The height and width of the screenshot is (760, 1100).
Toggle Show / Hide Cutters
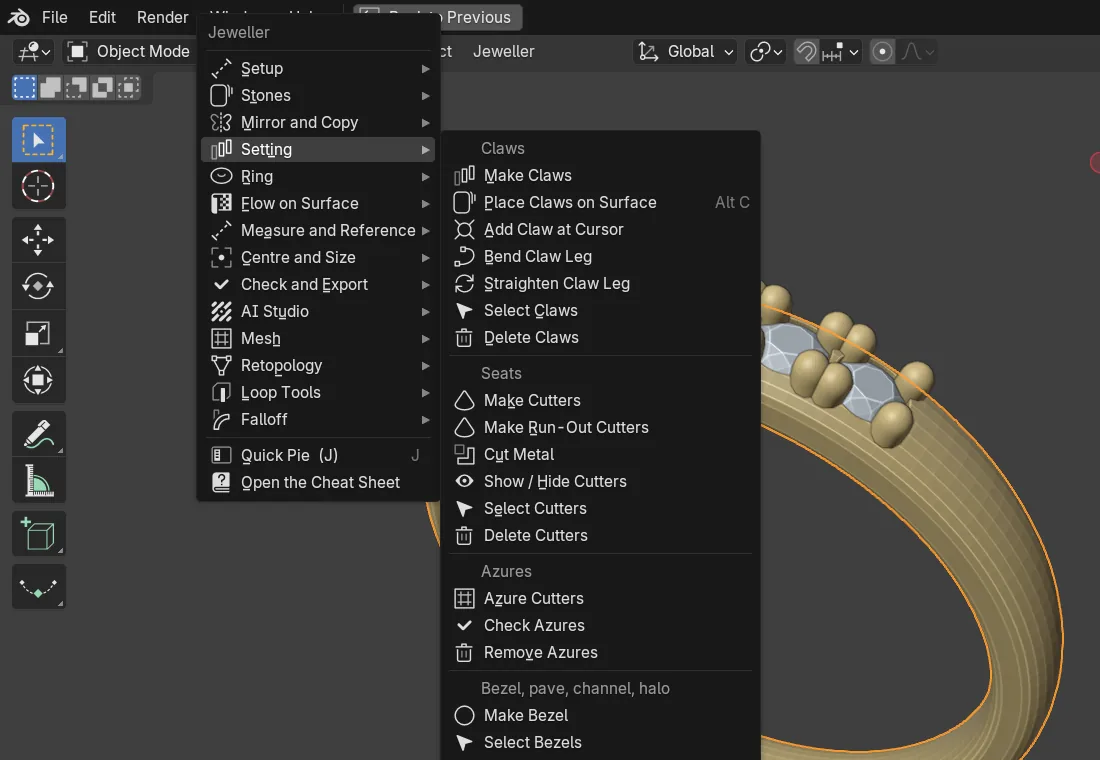[x=601, y=481]
